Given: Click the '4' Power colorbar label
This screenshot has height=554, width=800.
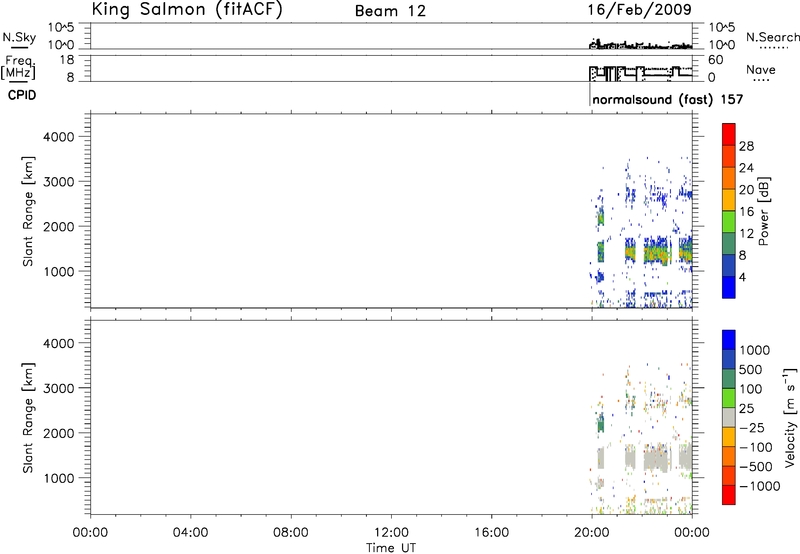Looking at the screenshot, I should (742, 277).
